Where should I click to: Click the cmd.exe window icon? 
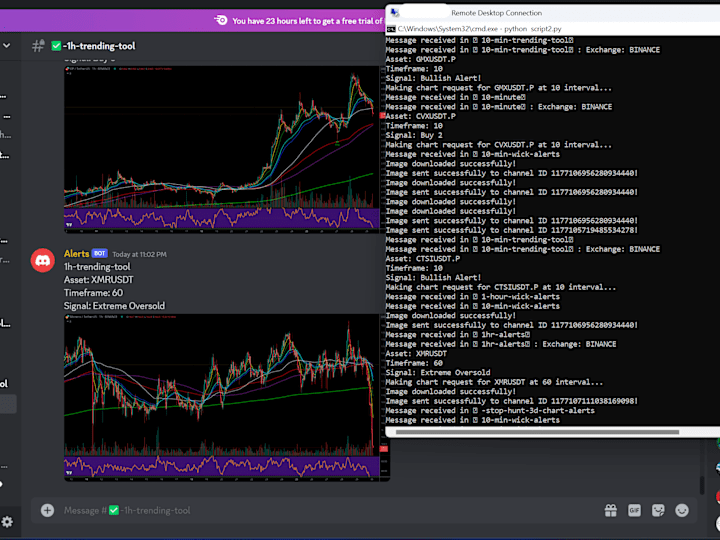[x=391, y=29]
